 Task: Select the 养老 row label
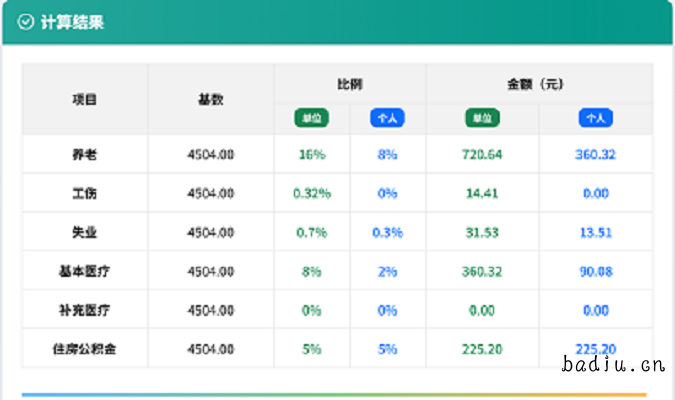pos(85,155)
